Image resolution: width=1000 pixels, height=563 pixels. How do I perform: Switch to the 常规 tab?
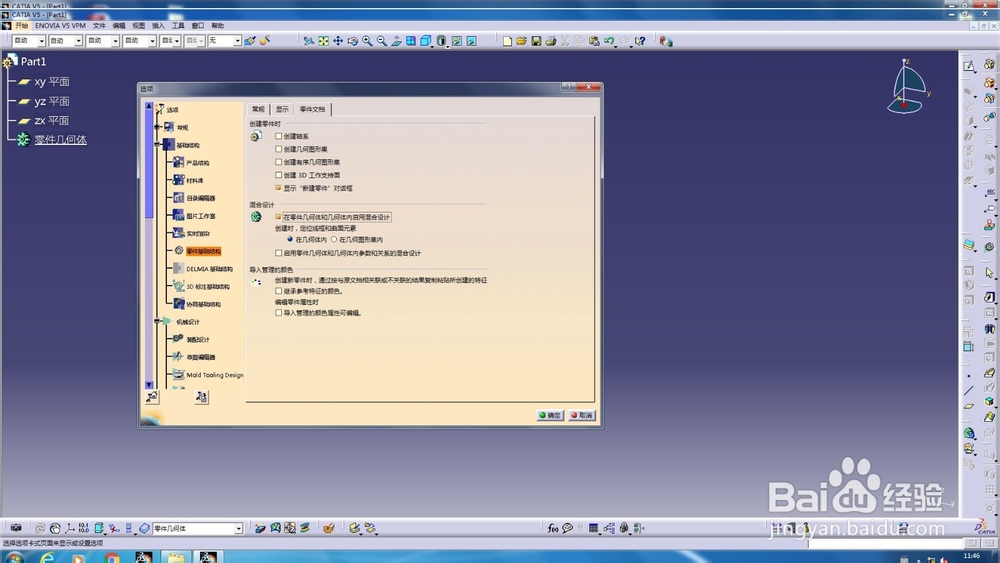(258, 109)
